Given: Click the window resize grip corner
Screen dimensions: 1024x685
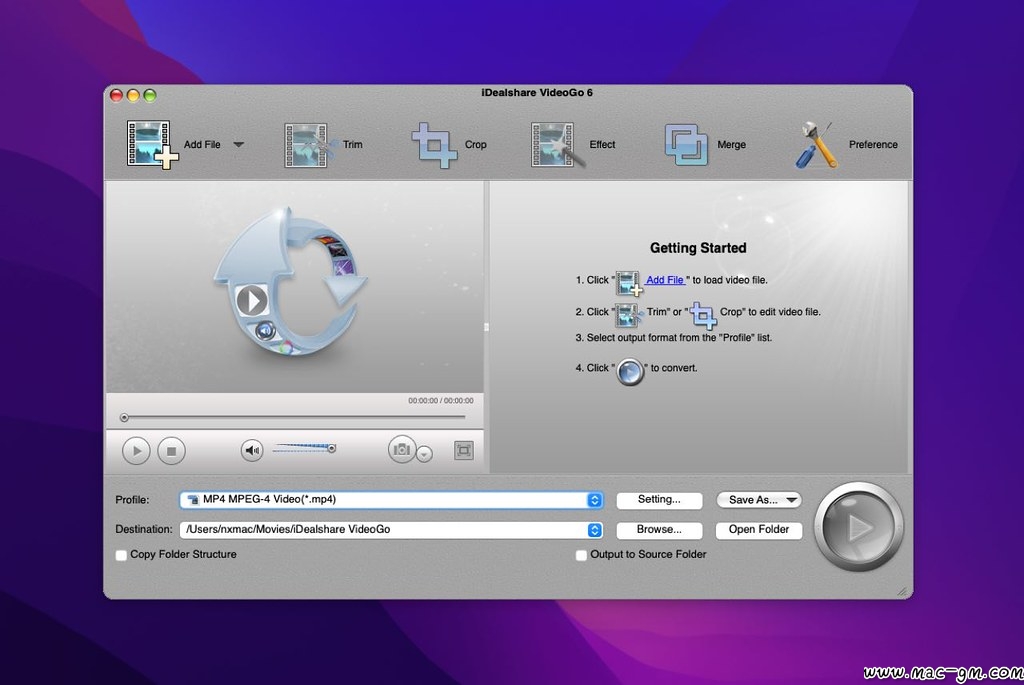Looking at the screenshot, I should [902, 591].
